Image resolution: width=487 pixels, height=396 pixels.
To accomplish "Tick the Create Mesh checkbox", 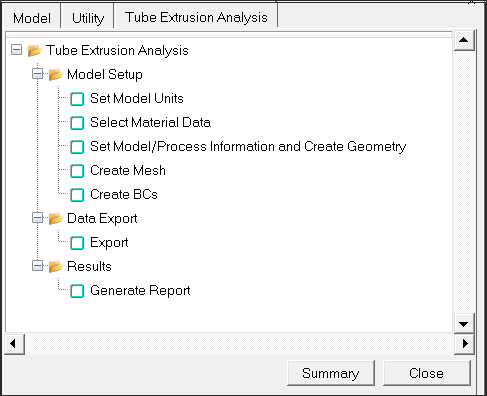I will click(77, 171).
